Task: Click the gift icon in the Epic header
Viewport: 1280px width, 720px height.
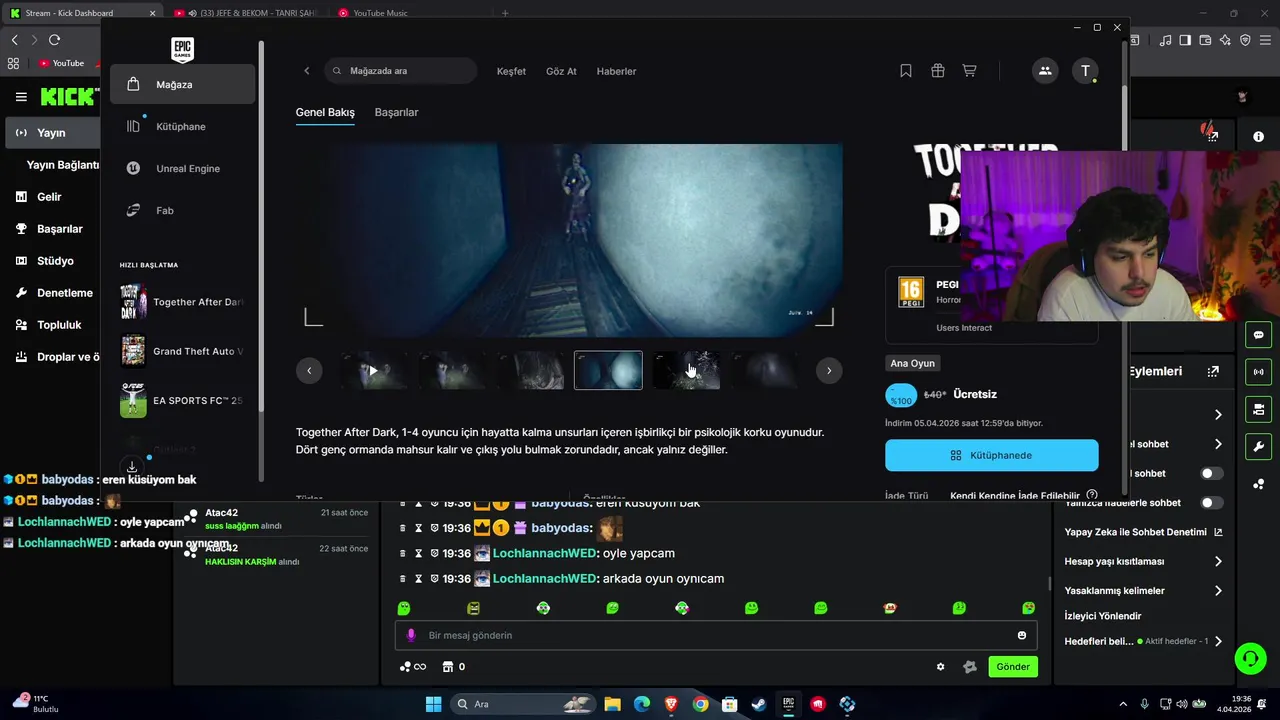Action: (x=938, y=71)
